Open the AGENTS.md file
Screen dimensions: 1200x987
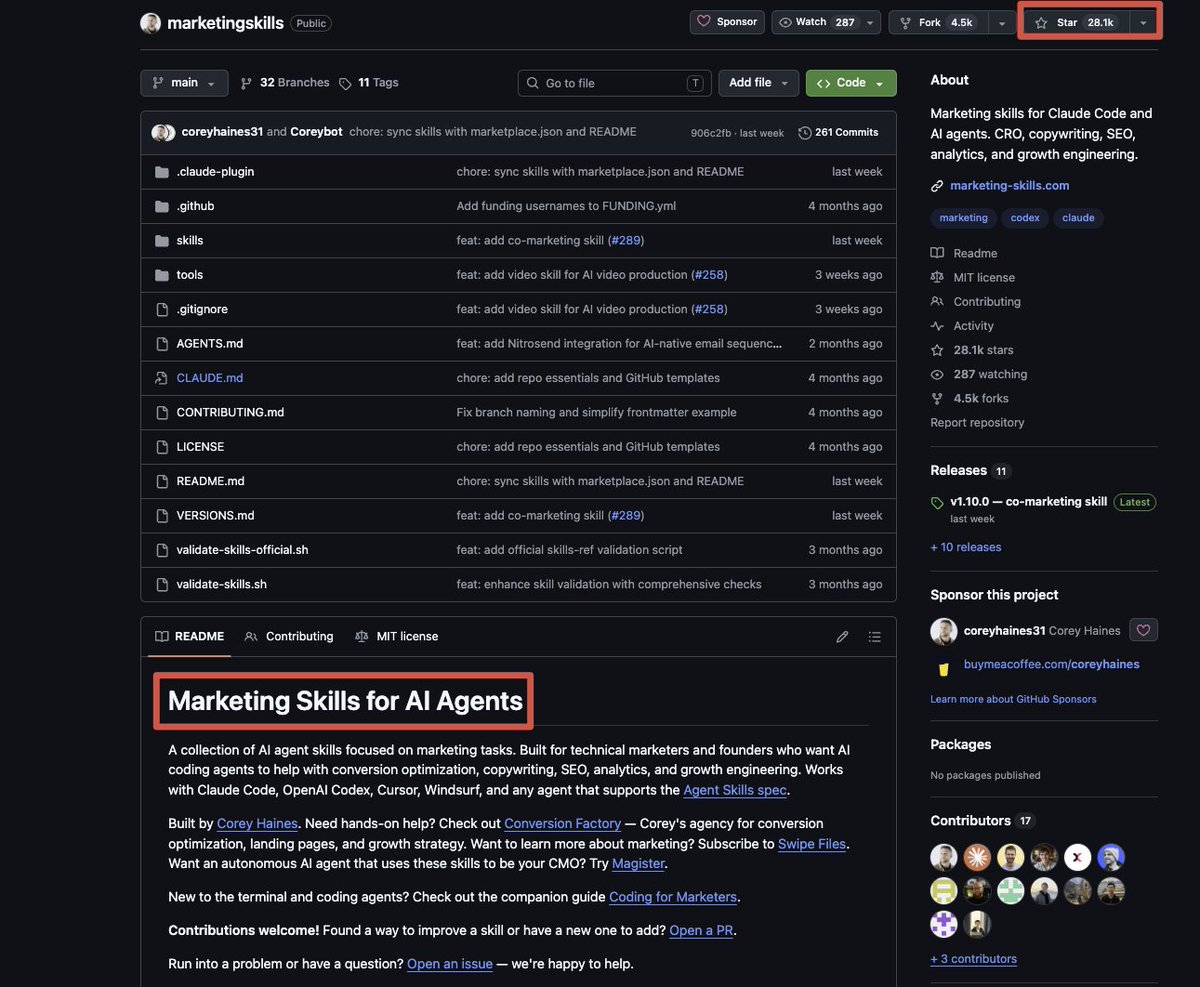[210, 343]
